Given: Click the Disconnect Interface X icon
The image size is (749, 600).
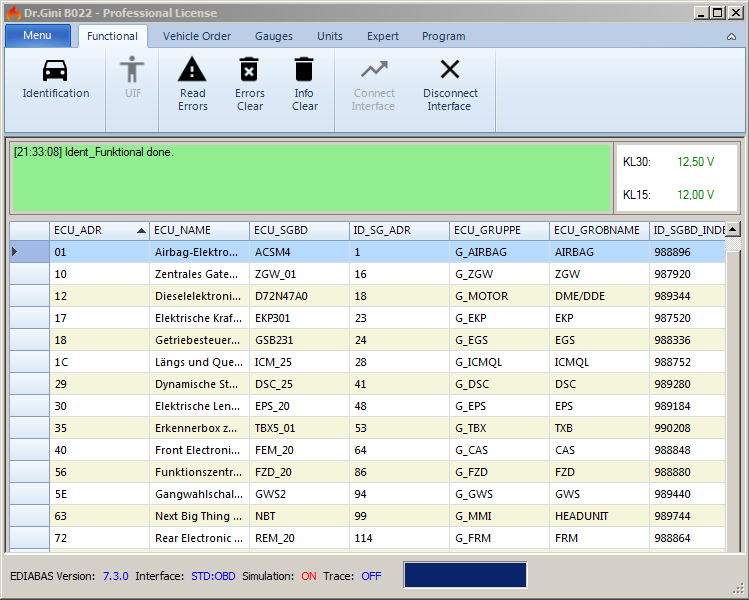Looking at the screenshot, I should 450,69.
